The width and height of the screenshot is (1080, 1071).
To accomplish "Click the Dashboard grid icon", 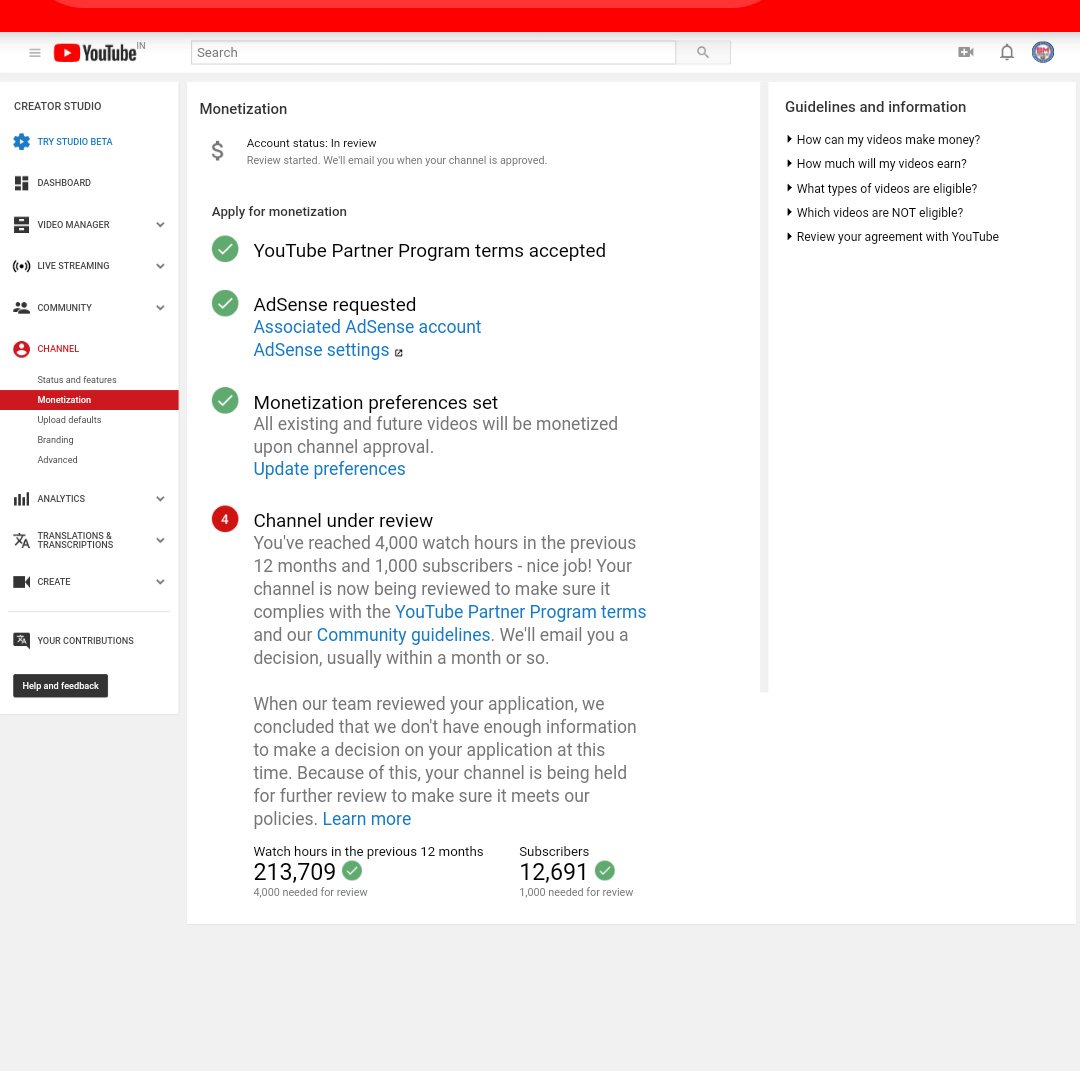I will (x=21, y=183).
